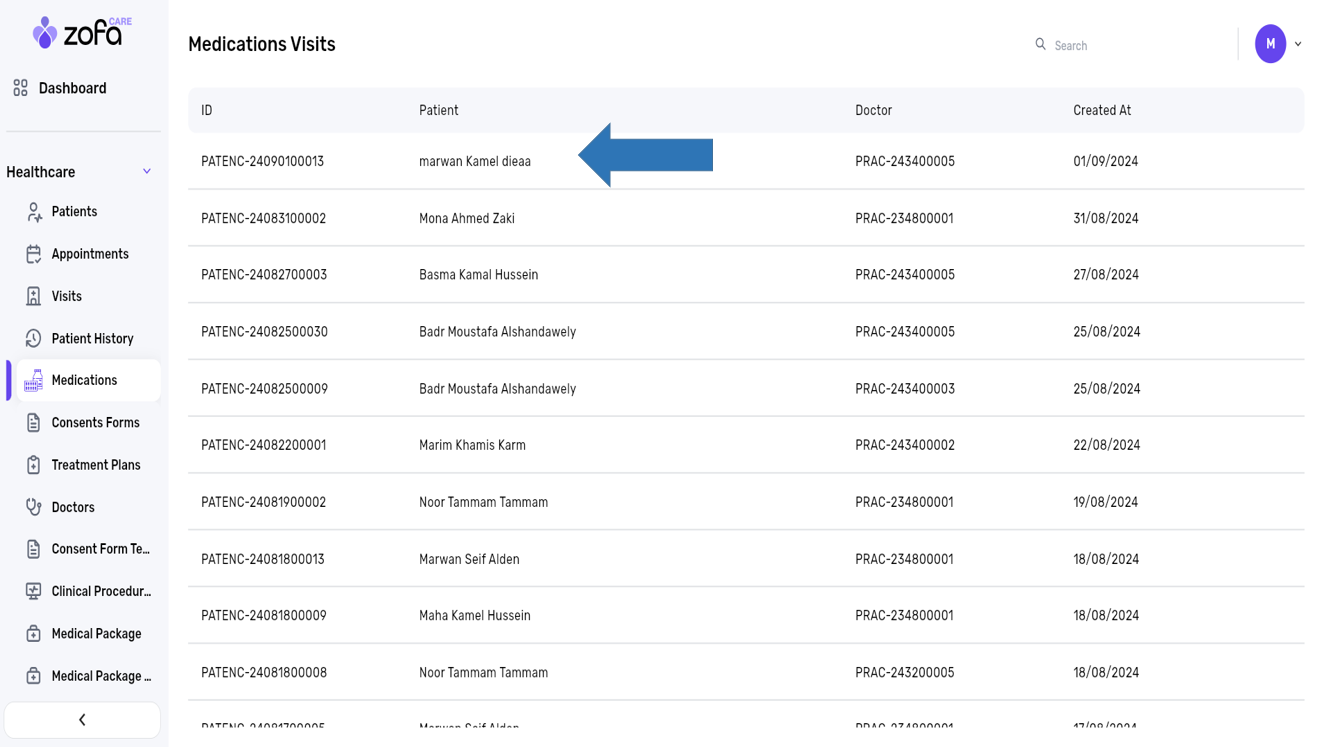Click the search magnifier icon
The width and height of the screenshot is (1328, 747).
coord(1040,44)
